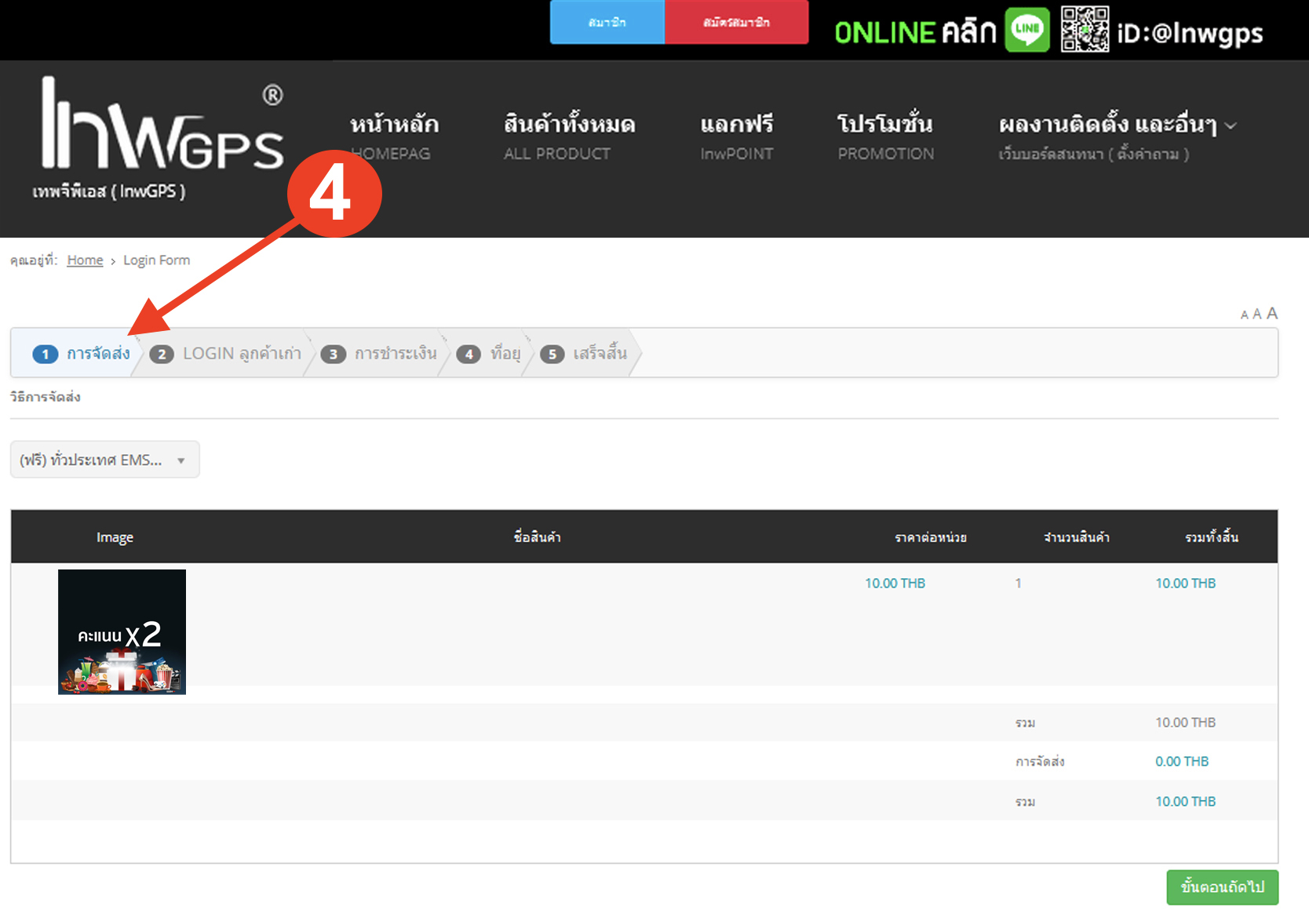Click the blue member login button
1309x924 pixels.
tap(607, 23)
